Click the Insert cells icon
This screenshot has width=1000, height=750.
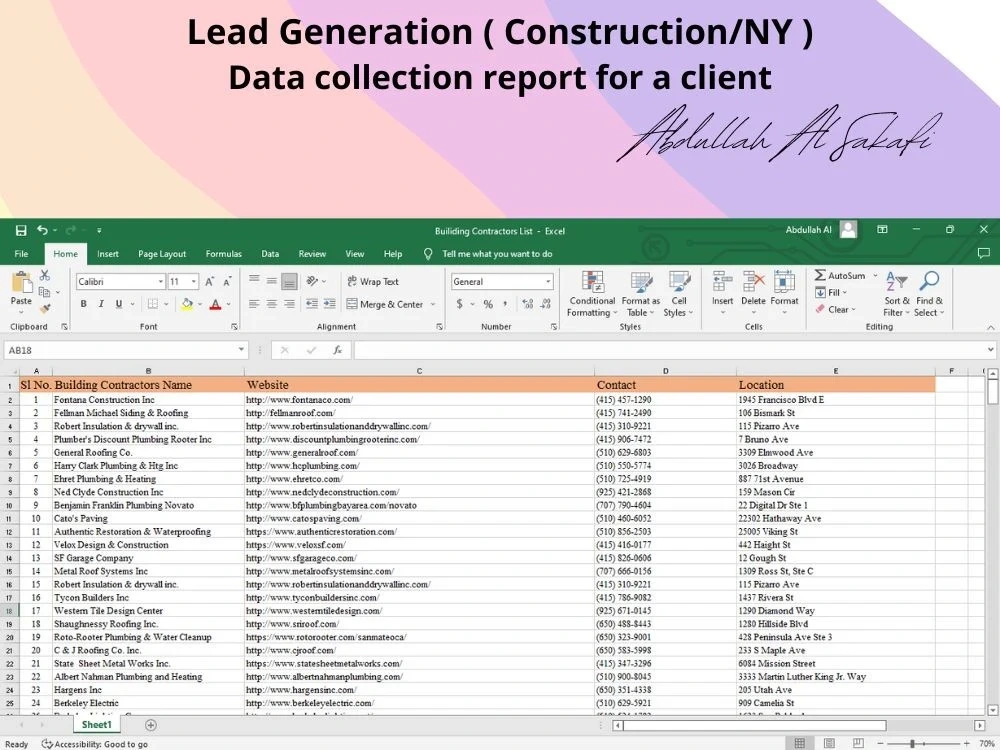tap(723, 281)
